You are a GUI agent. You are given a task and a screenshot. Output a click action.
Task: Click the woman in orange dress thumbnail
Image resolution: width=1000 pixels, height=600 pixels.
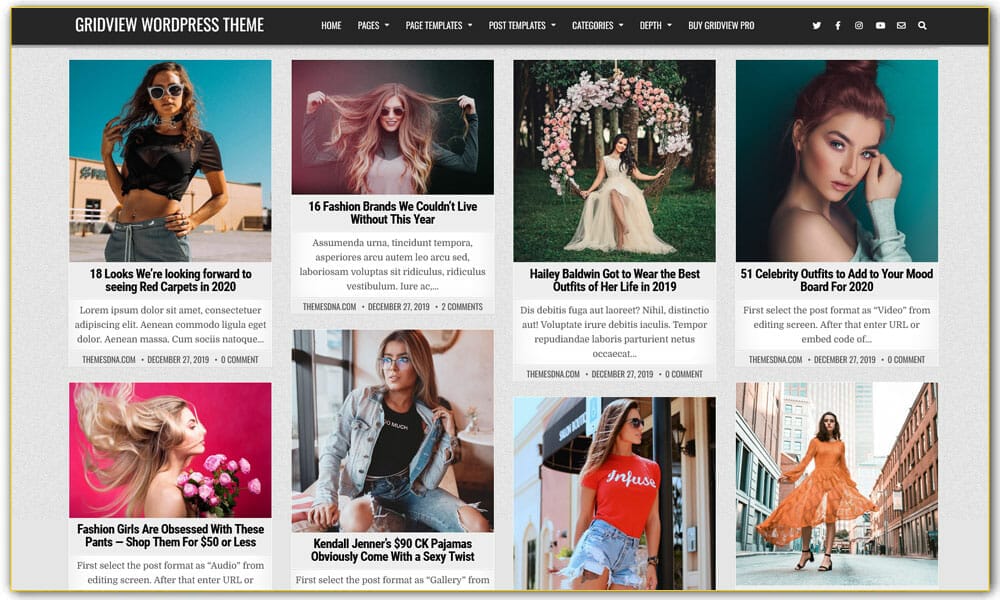pos(836,483)
